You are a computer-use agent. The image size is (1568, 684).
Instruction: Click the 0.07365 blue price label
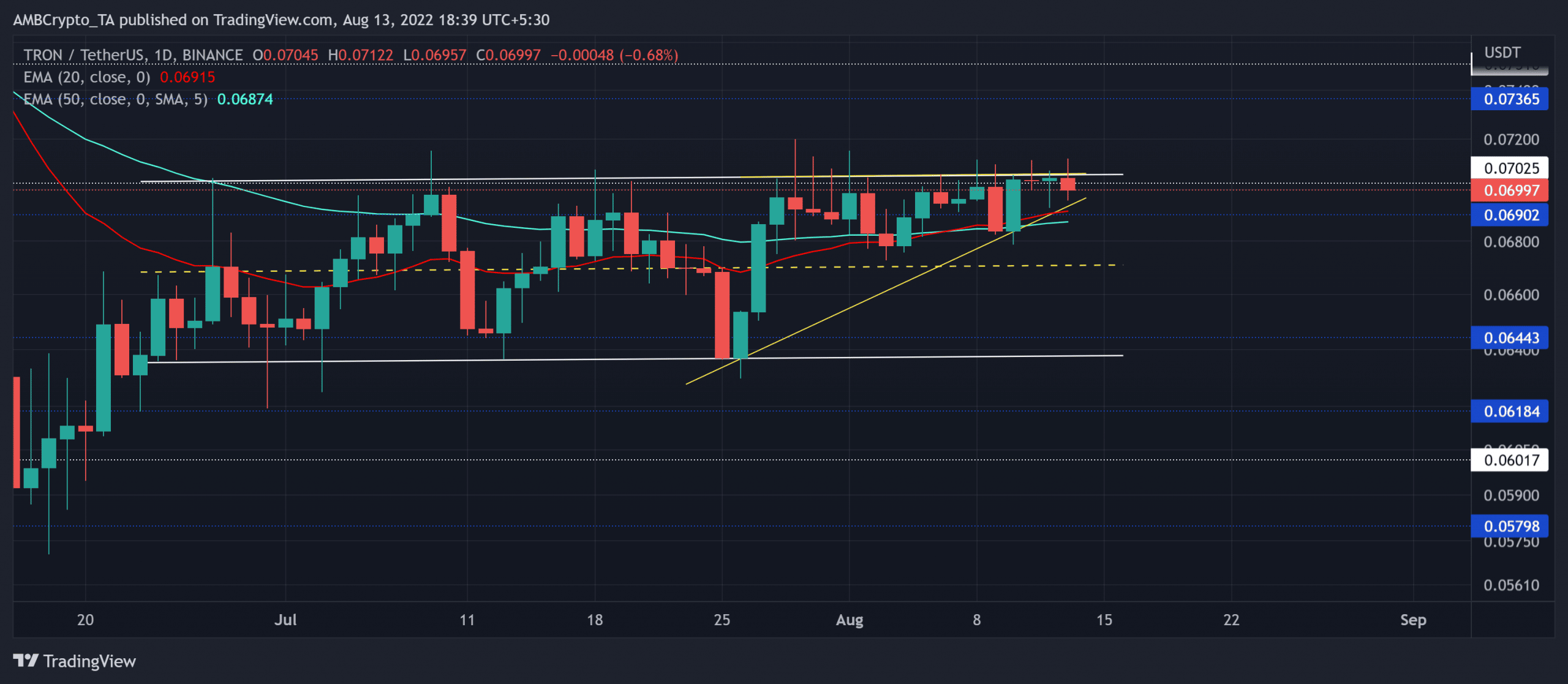(x=1510, y=99)
